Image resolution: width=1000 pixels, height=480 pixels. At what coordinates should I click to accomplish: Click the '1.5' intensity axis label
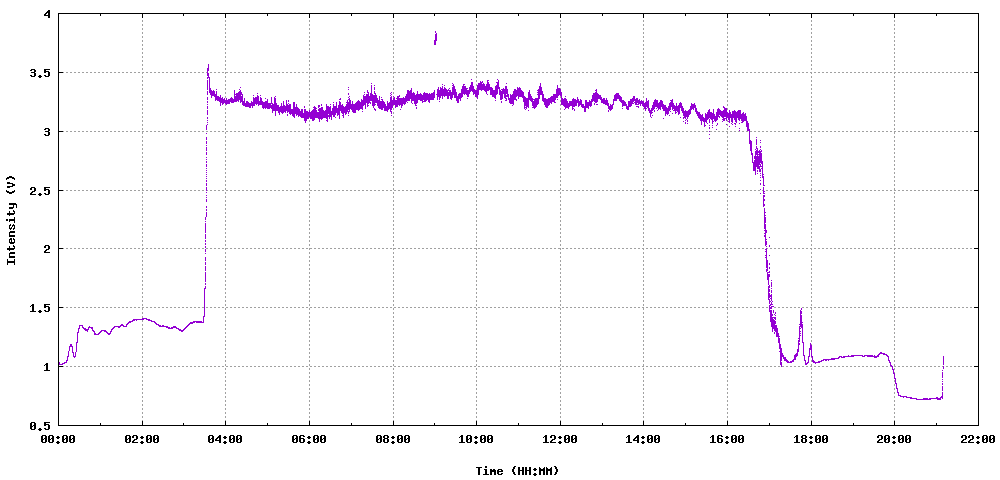coord(42,308)
